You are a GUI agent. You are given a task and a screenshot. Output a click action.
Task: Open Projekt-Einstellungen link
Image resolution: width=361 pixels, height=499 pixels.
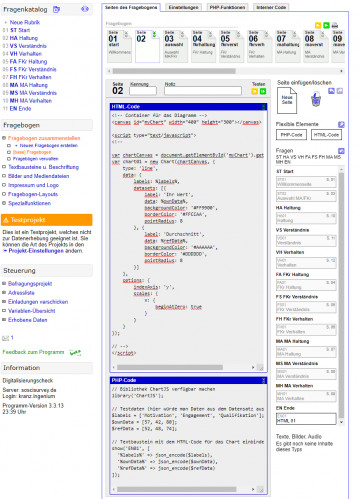pos(36,251)
